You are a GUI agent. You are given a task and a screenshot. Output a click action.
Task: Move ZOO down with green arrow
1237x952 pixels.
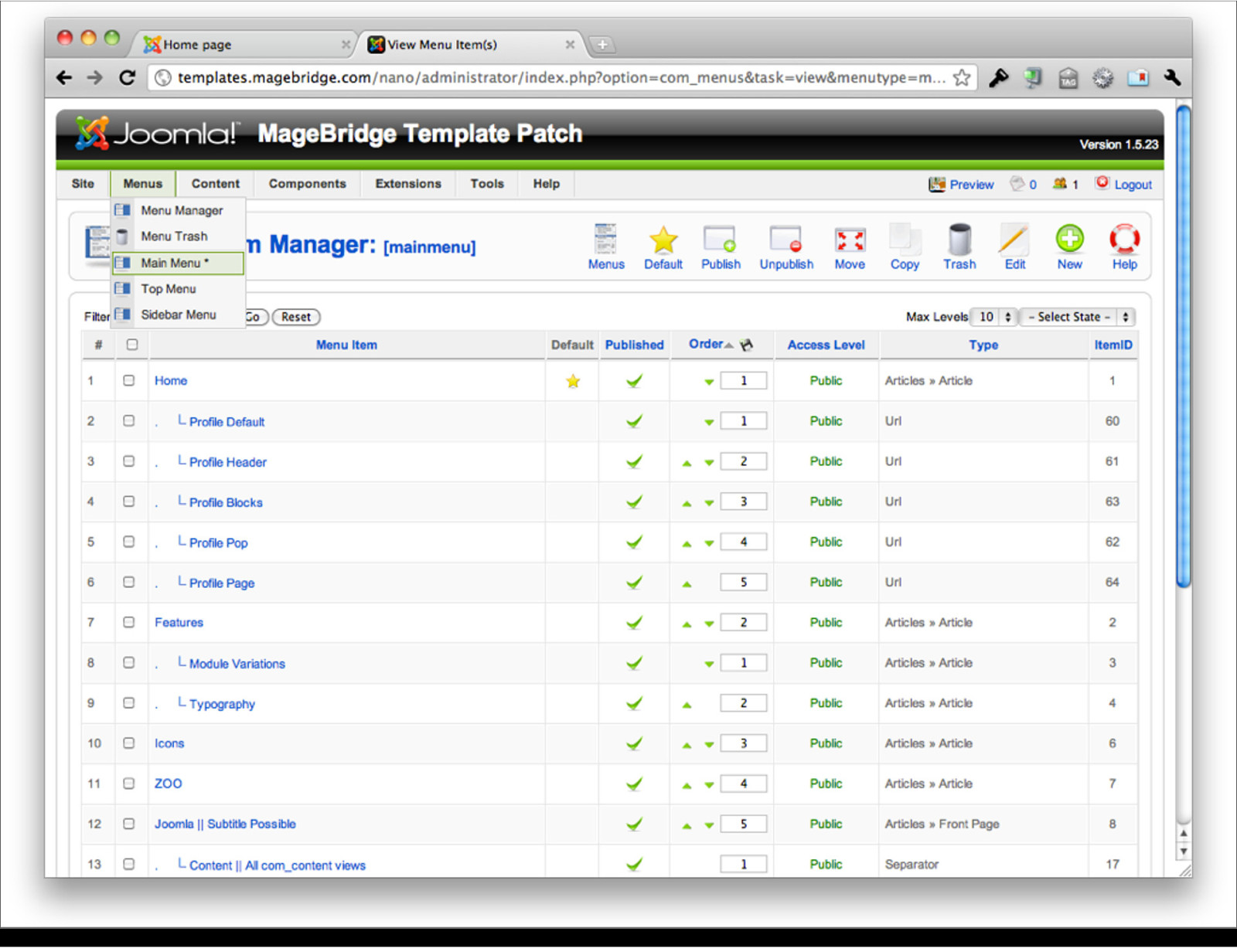pos(709,785)
